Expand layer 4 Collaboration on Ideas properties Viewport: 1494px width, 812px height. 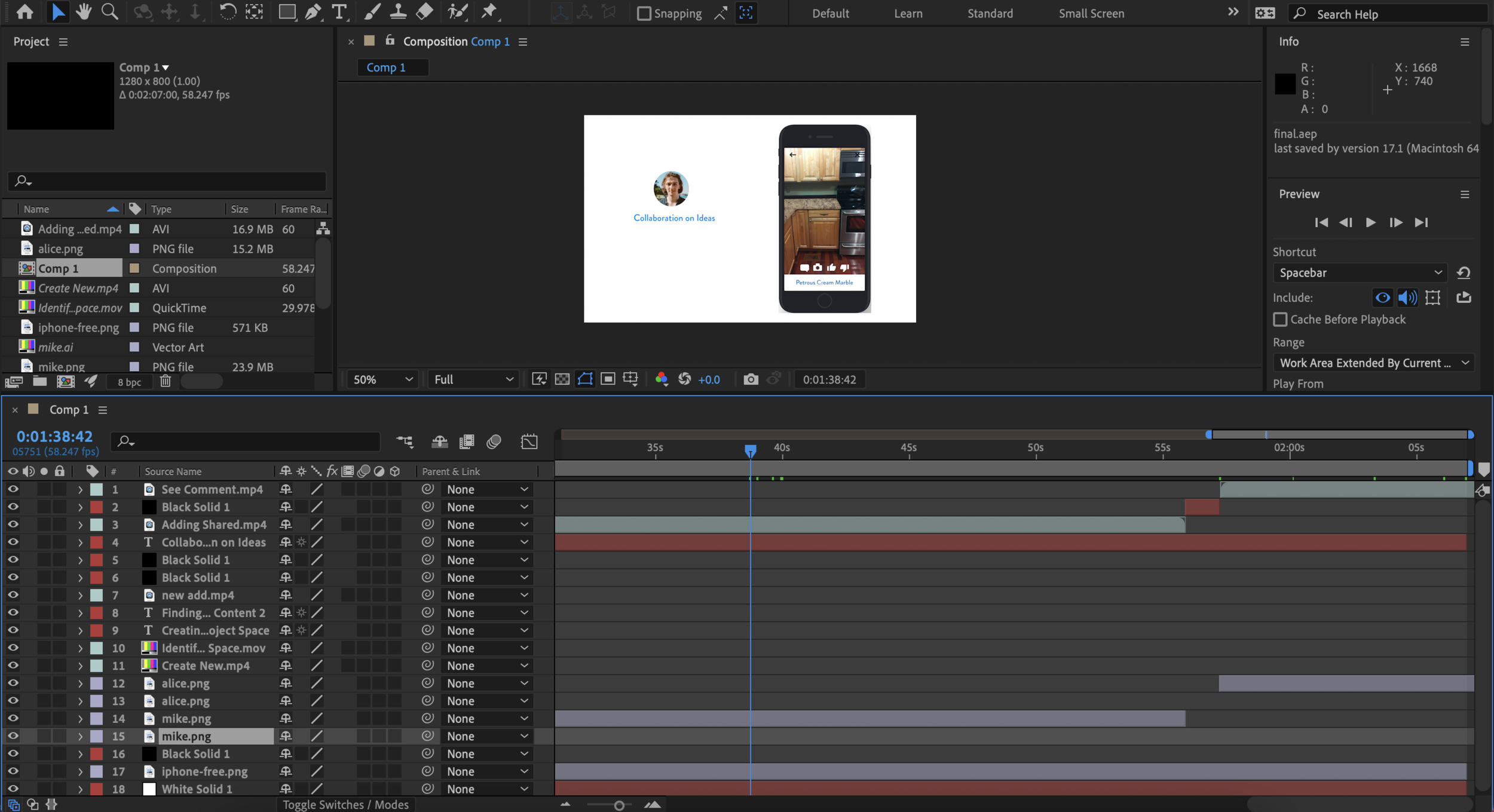[x=80, y=543]
